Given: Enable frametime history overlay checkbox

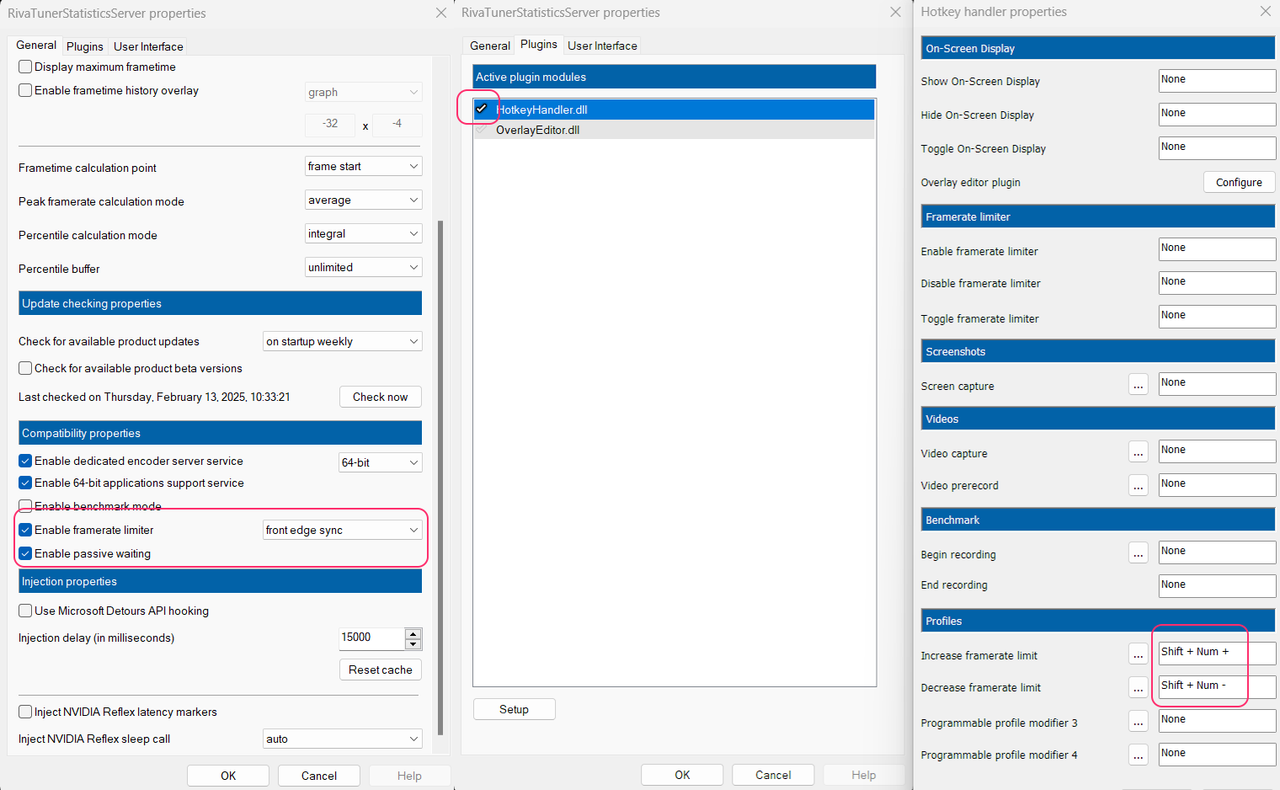Looking at the screenshot, I should pos(26,91).
